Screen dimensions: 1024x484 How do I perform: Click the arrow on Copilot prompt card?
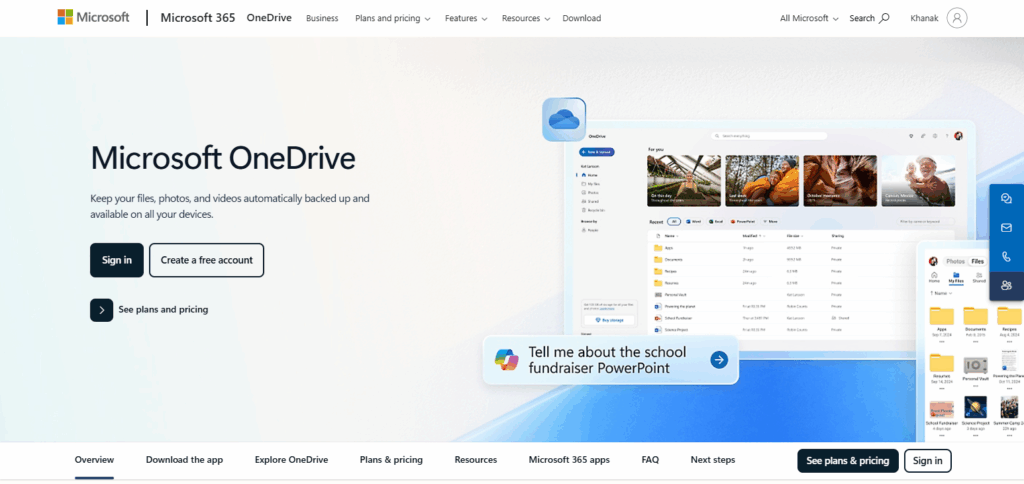(x=719, y=359)
